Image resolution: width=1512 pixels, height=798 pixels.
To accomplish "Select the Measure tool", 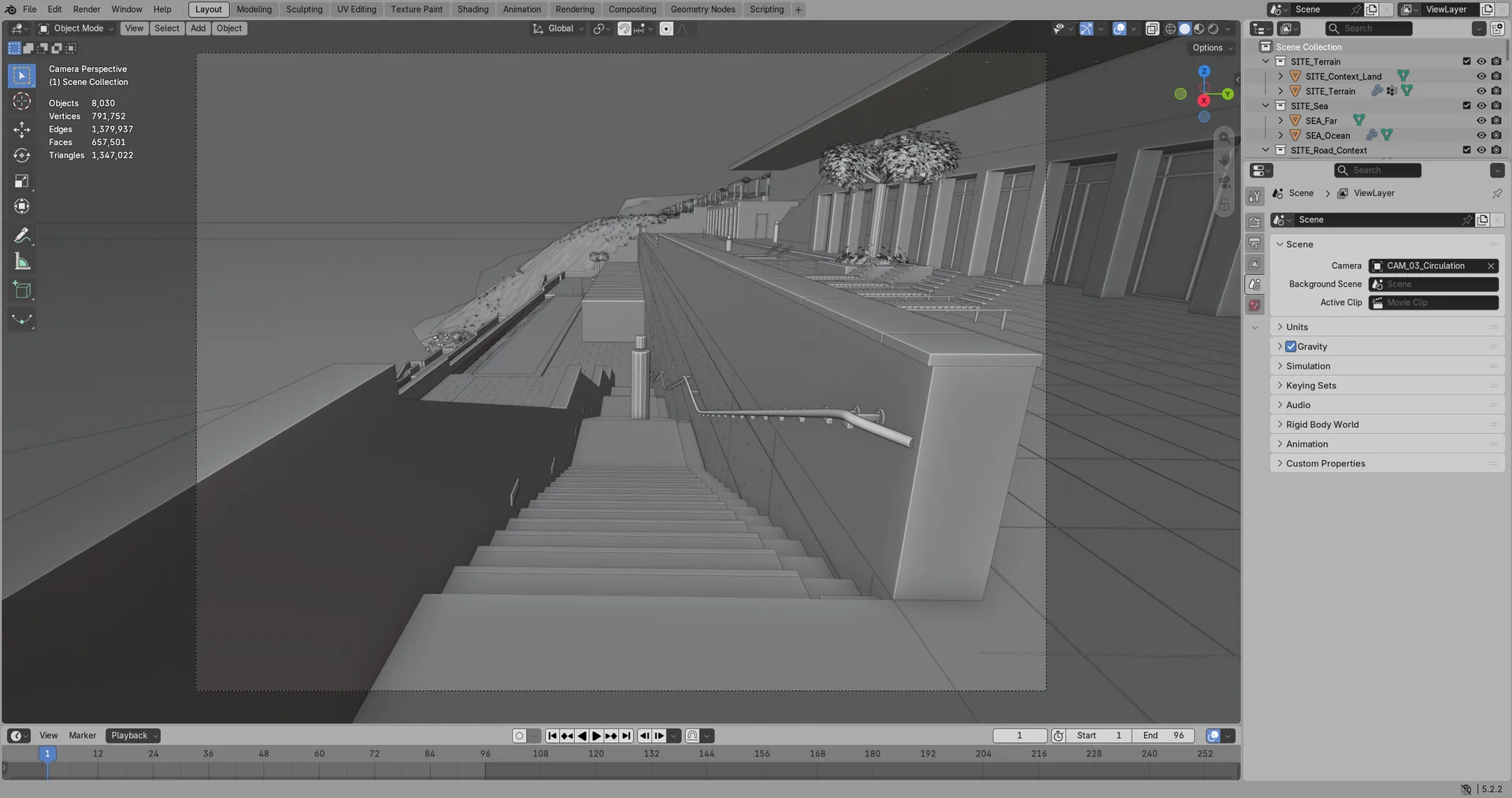I will click(22, 262).
